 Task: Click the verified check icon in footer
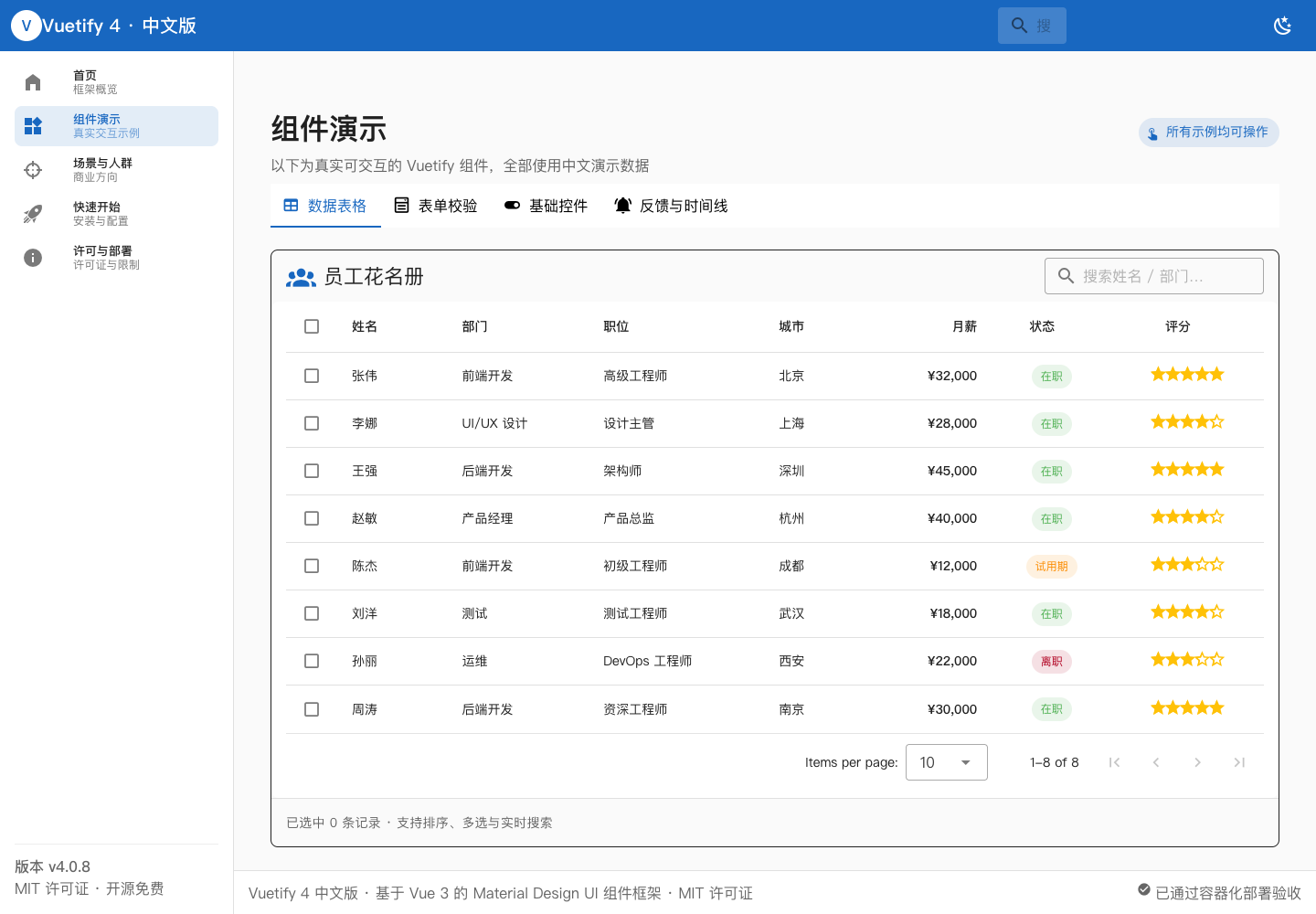(x=1143, y=889)
